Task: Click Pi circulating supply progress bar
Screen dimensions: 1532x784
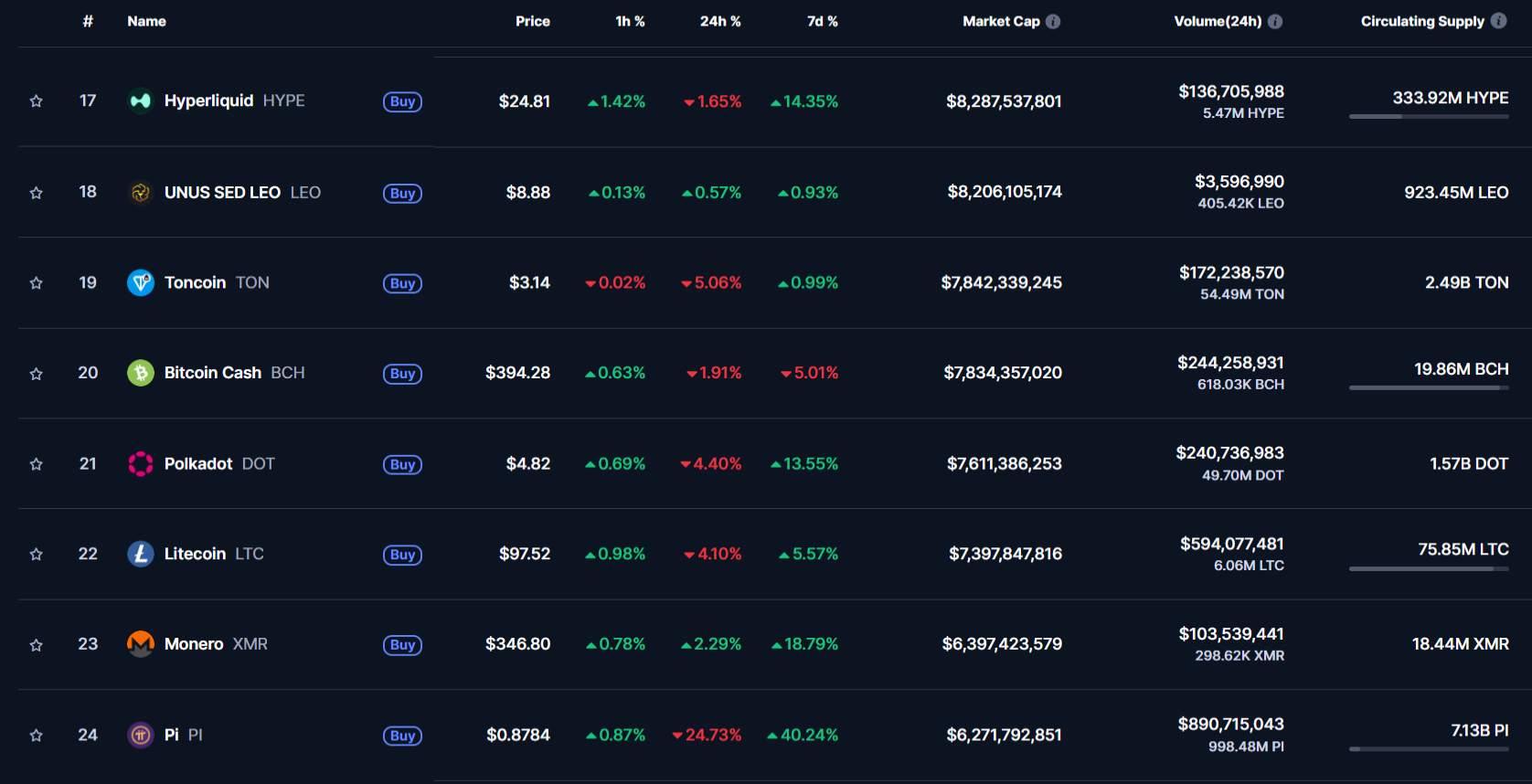Action: click(1429, 749)
